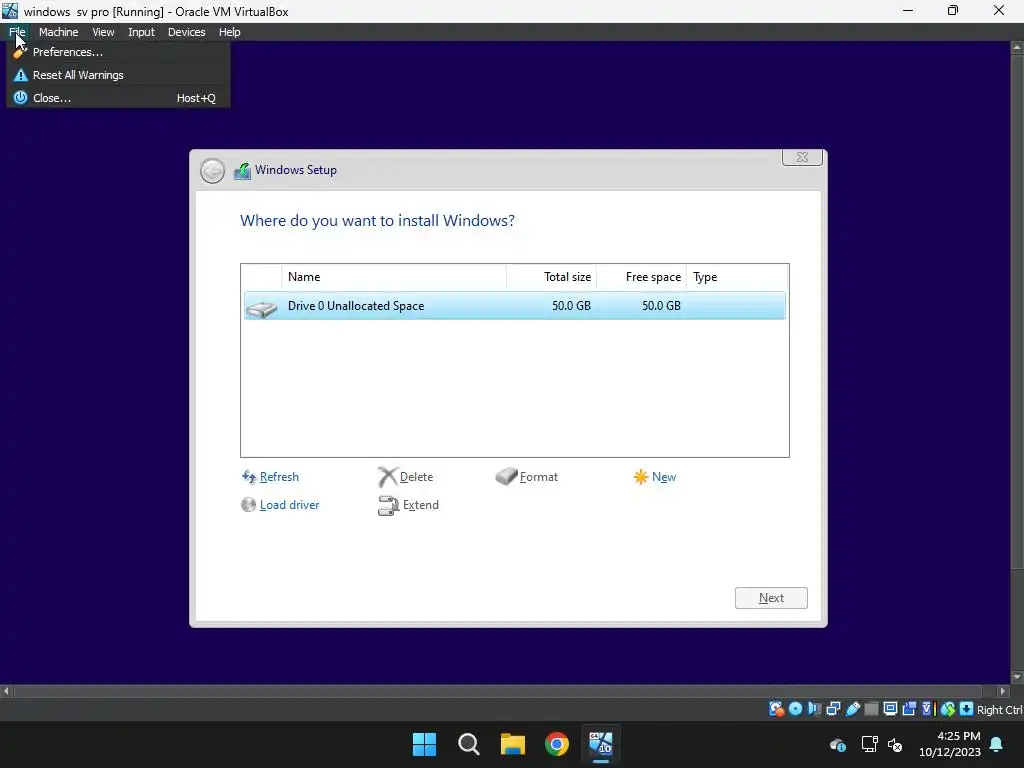Click the Drive 0 disk icon

tap(262, 307)
